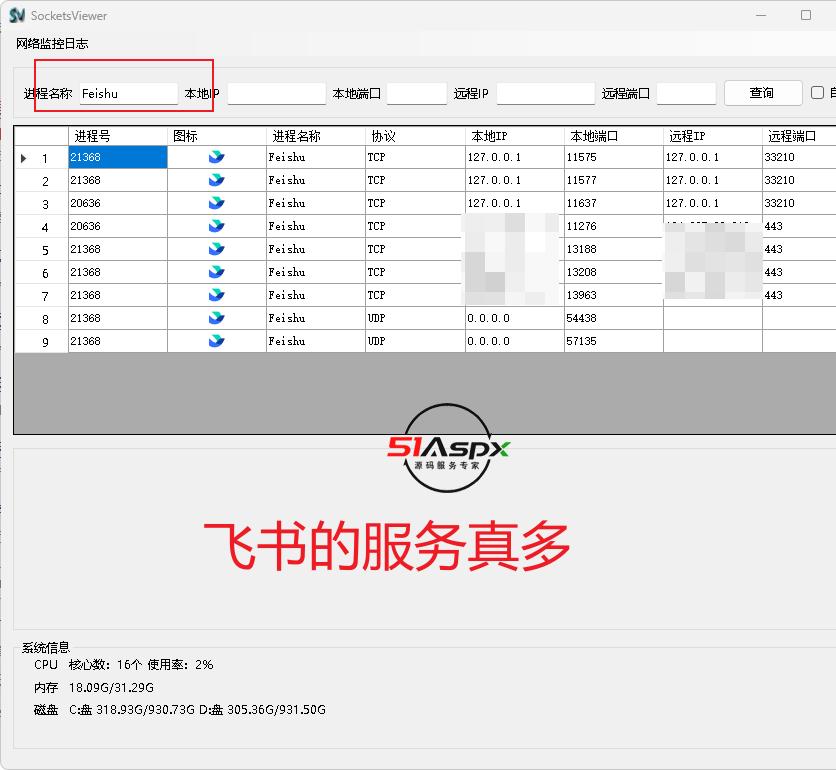Click process ID 20636 in row 3
Viewport: 836px width, 770px height.
118,203
